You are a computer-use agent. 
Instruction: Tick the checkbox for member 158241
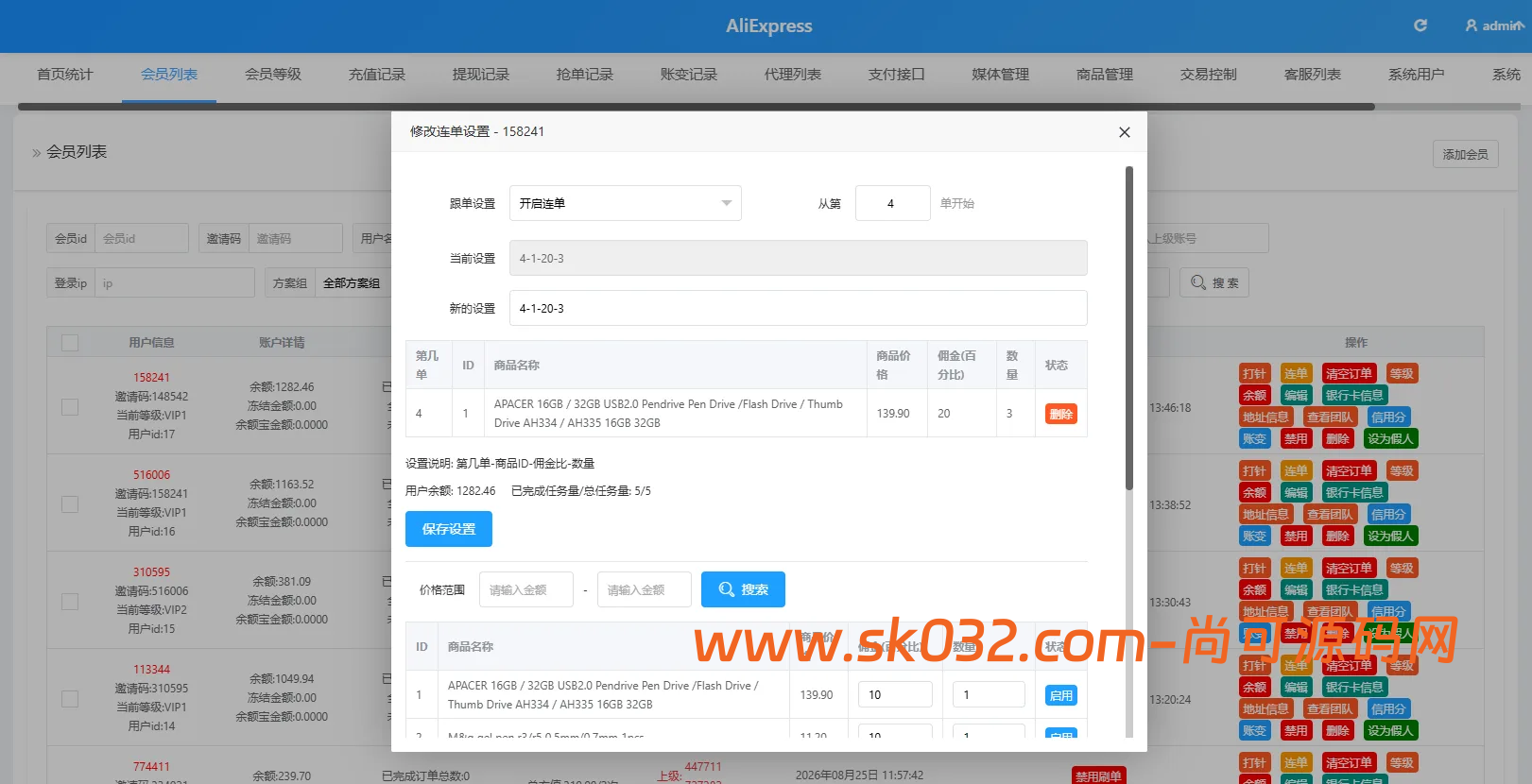tap(70, 406)
